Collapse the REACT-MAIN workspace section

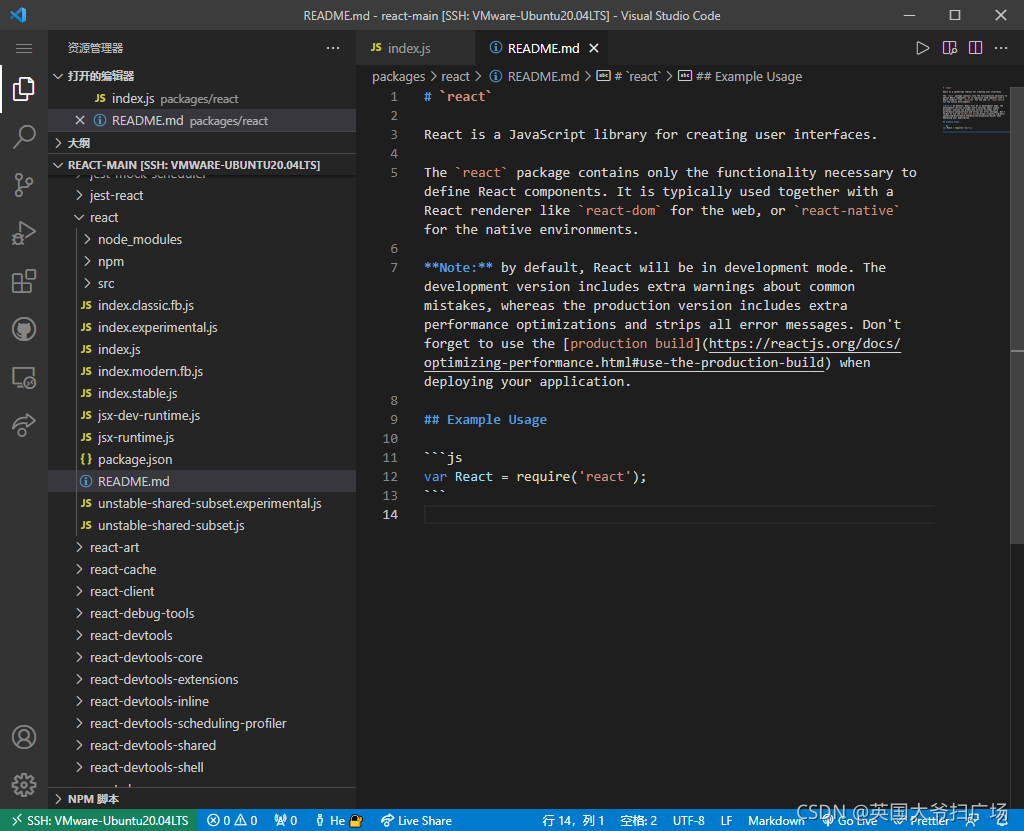[x=202, y=165]
